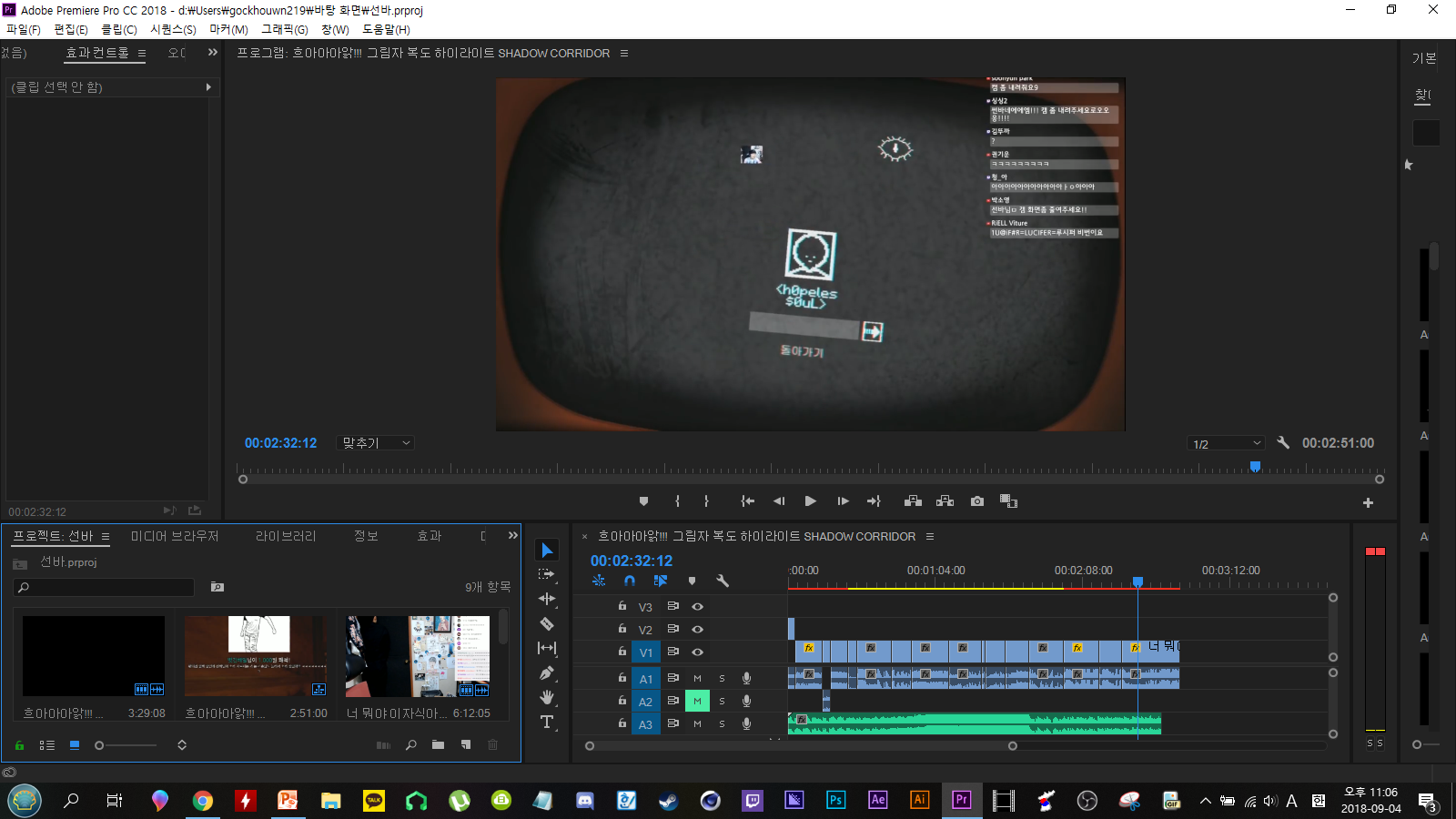The image size is (1456, 819).
Task: Select the Pen tool
Action: (547, 673)
